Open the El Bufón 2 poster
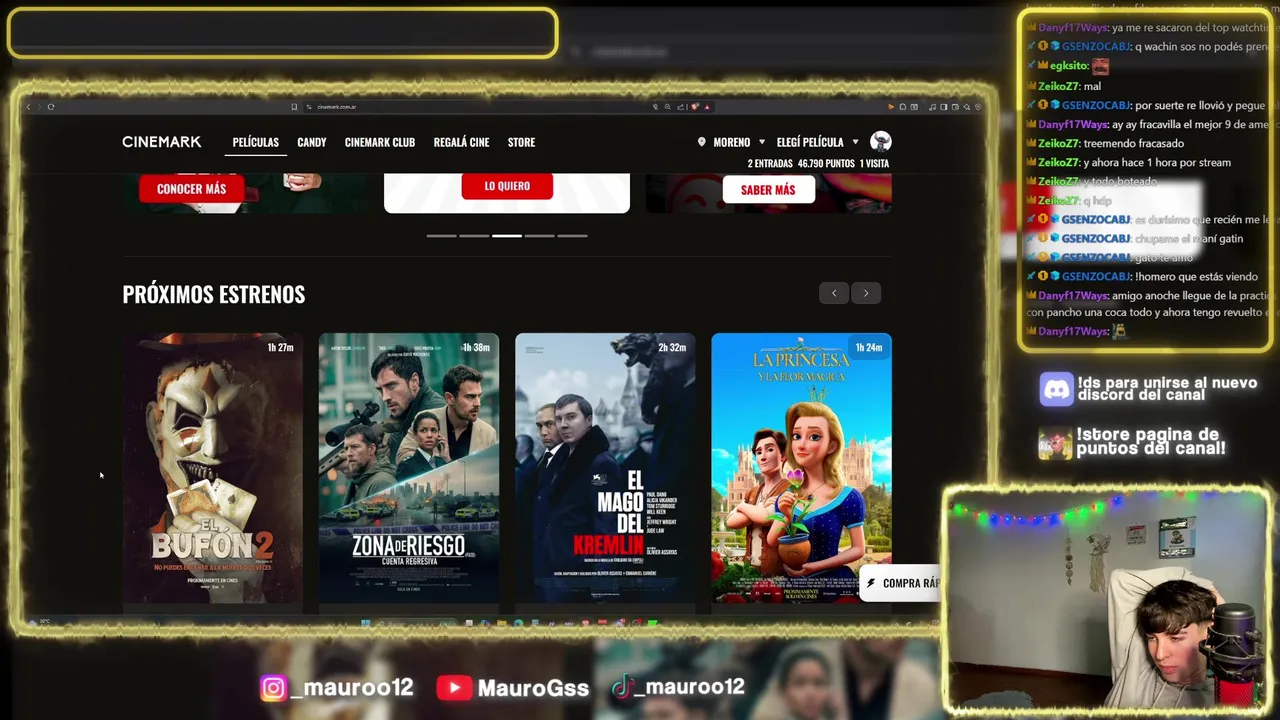 [x=212, y=469]
